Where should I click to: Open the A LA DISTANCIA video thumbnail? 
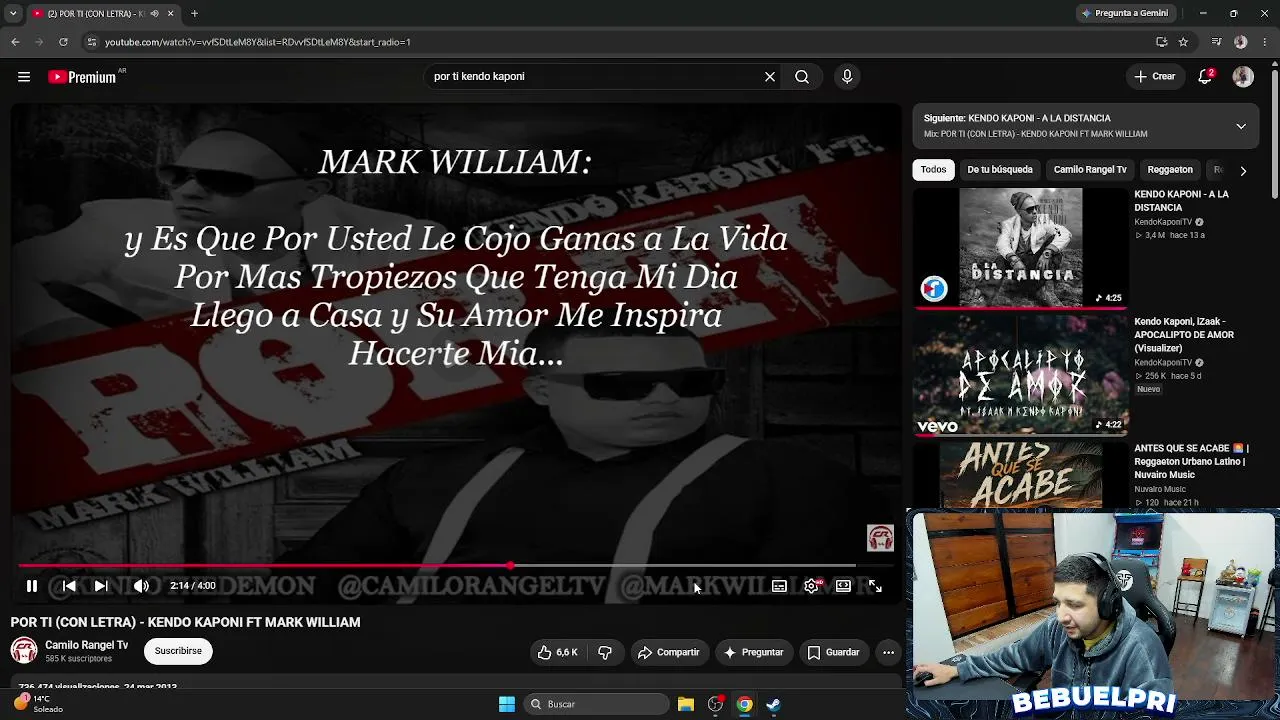[x=1020, y=247]
